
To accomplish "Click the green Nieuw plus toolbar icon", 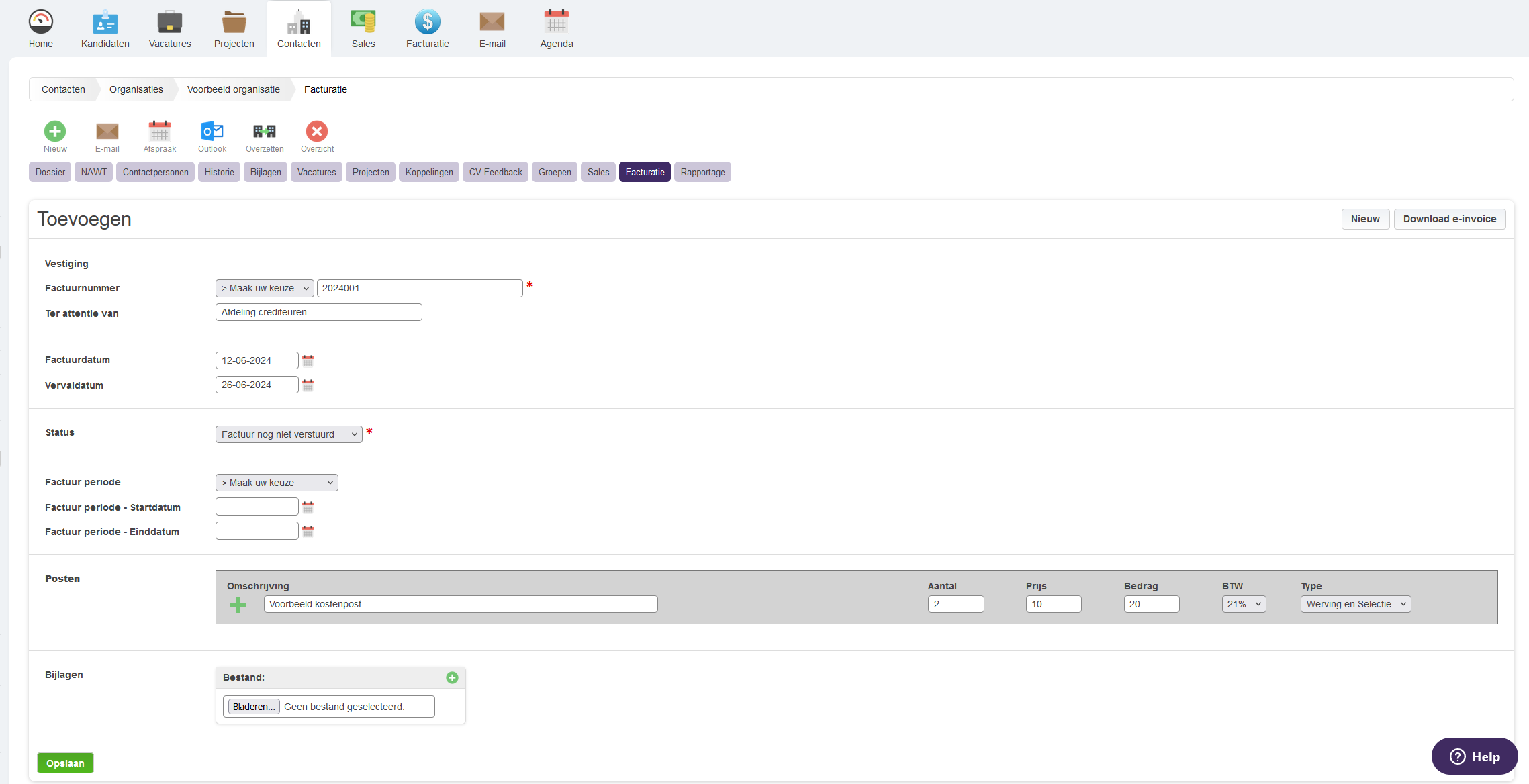I will 55,131.
